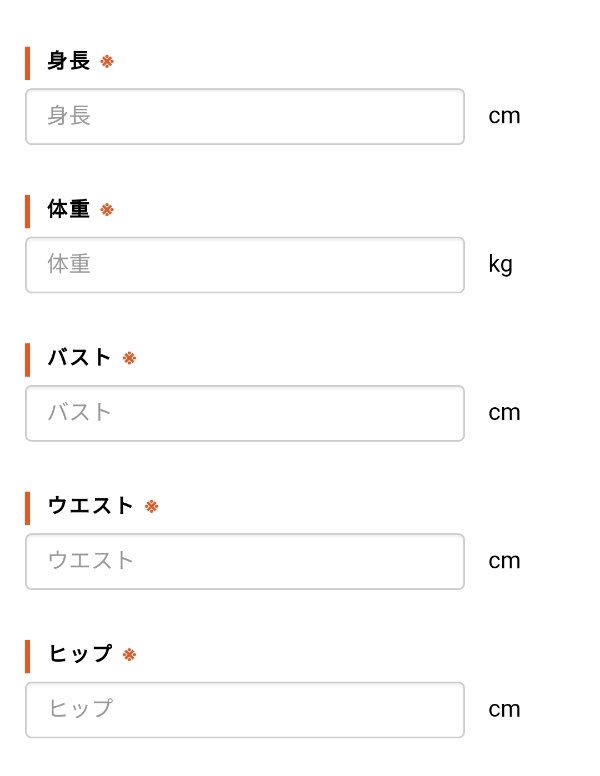Click the required mark next to ウエスト

pyautogui.click(x=151, y=506)
